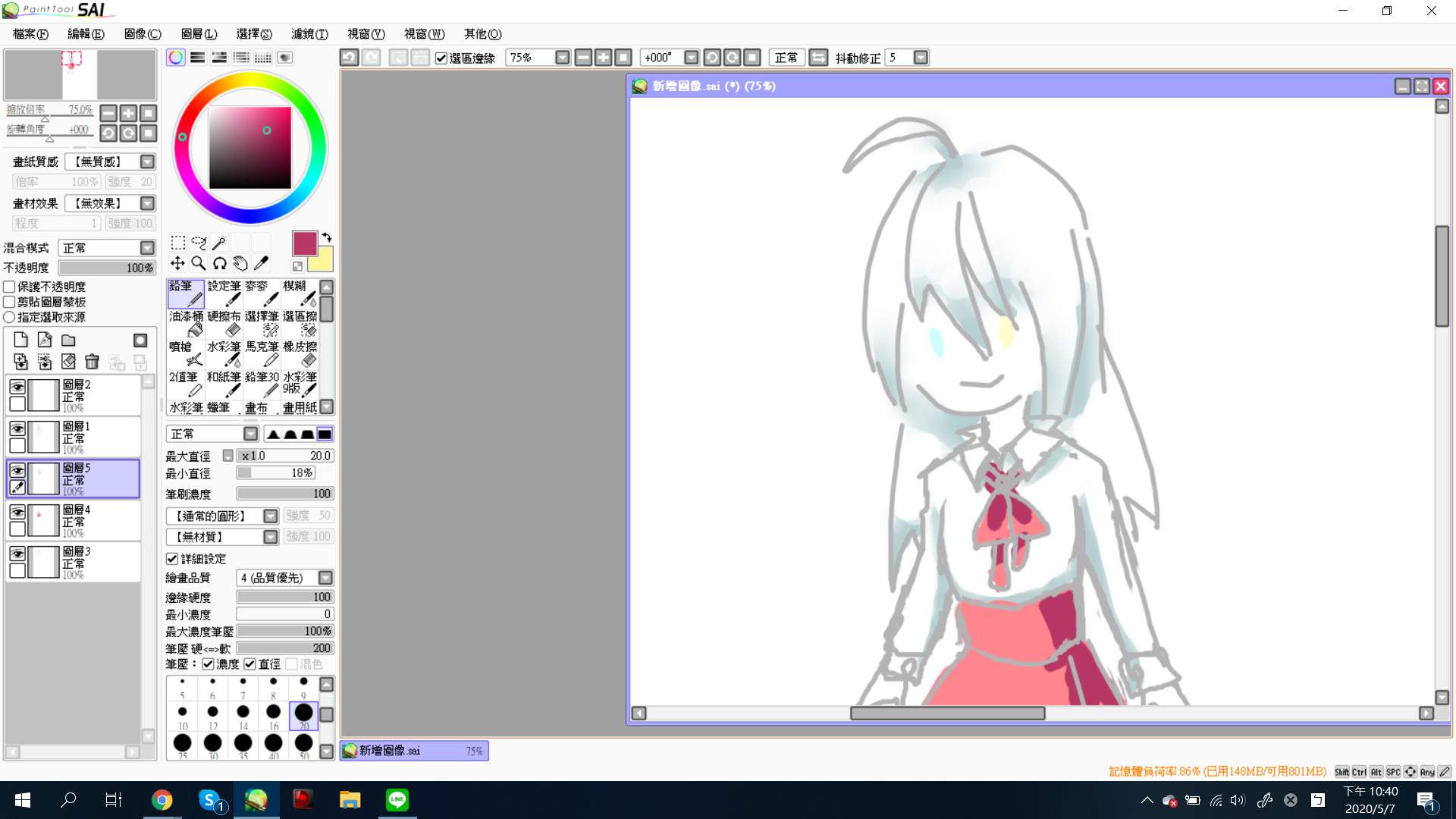Screen dimensions: 1456x819
Task: Open the 圖層 menu
Action: (x=199, y=34)
